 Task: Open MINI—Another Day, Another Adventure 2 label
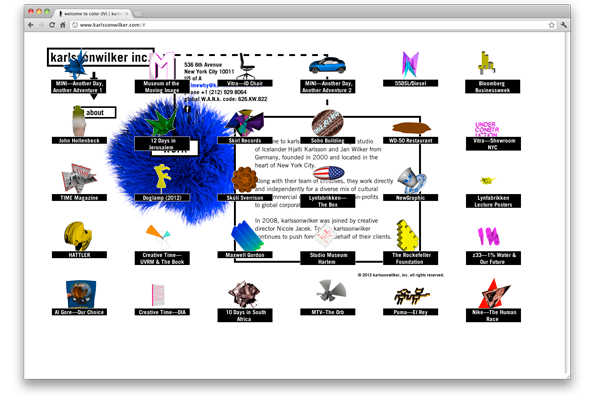(x=327, y=87)
